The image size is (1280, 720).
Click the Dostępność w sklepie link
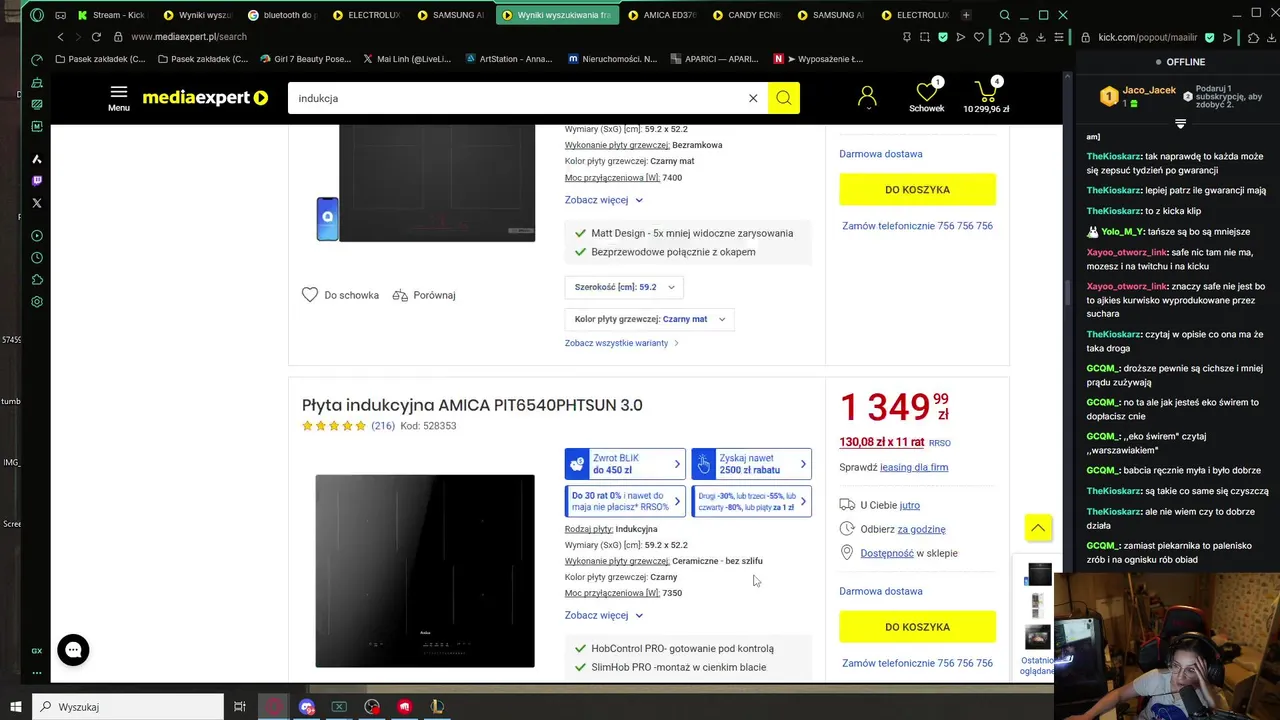tap(887, 553)
